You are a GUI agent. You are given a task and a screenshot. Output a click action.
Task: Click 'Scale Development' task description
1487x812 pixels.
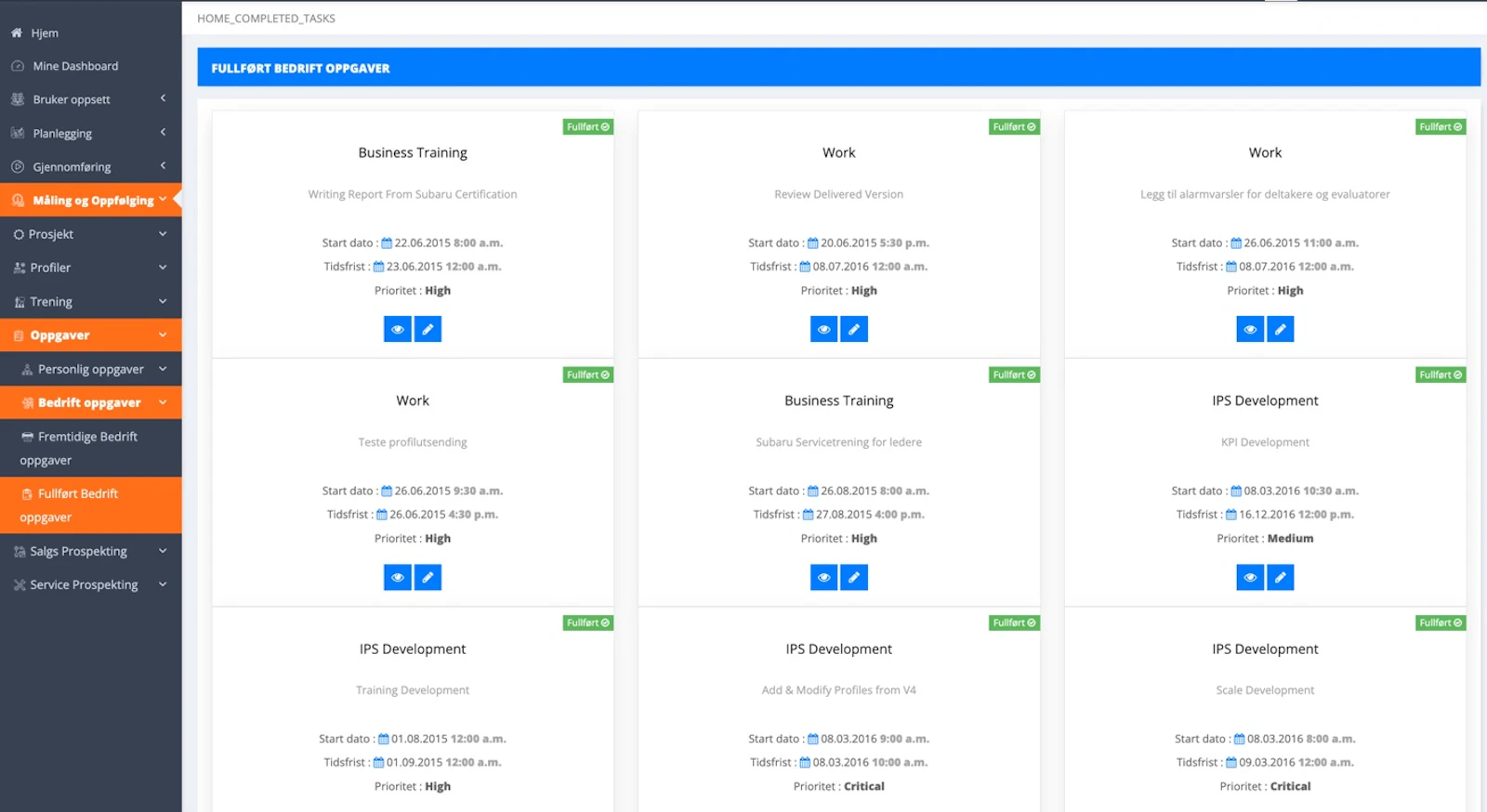[1265, 690]
